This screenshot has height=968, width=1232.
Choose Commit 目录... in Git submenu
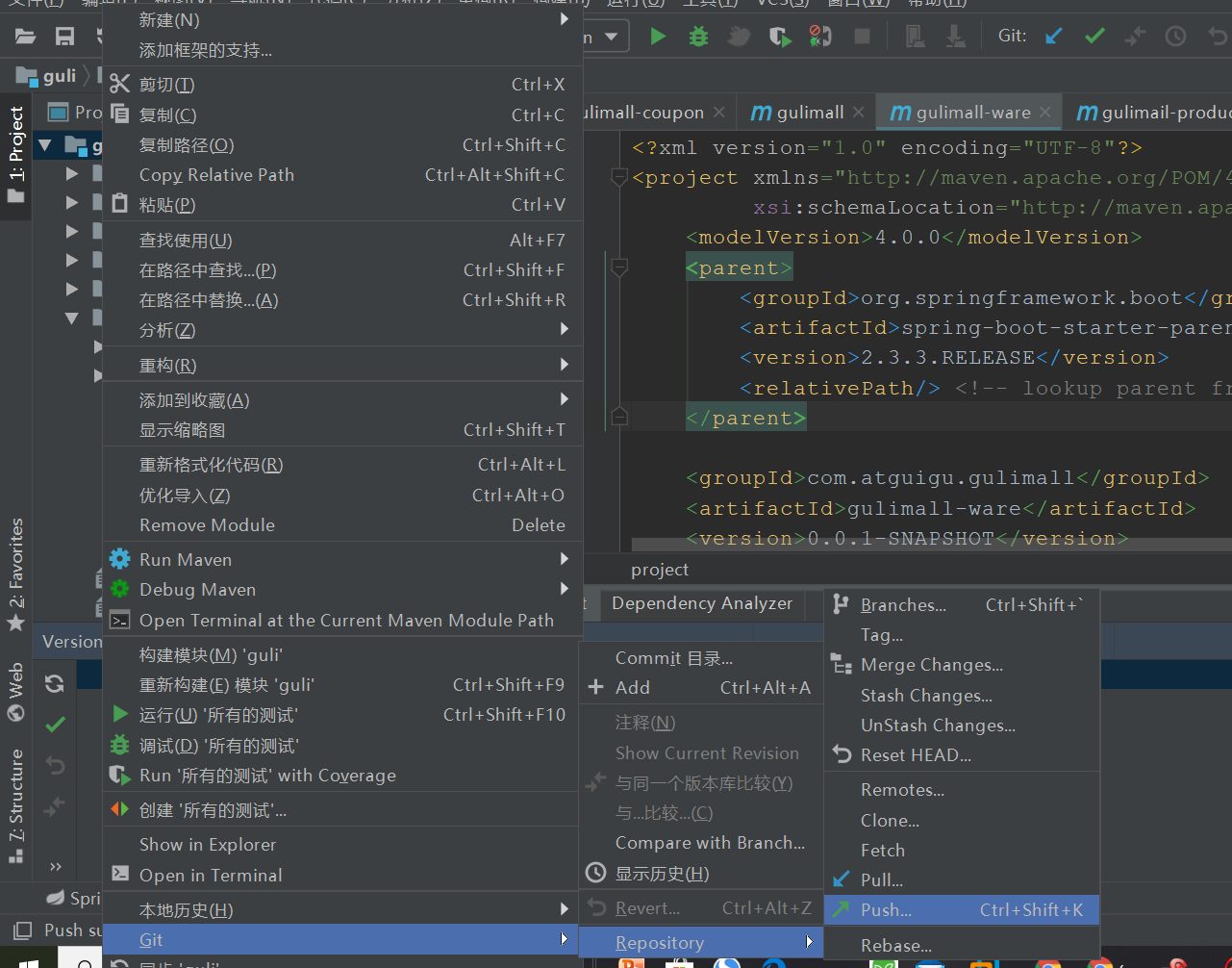click(x=701, y=658)
